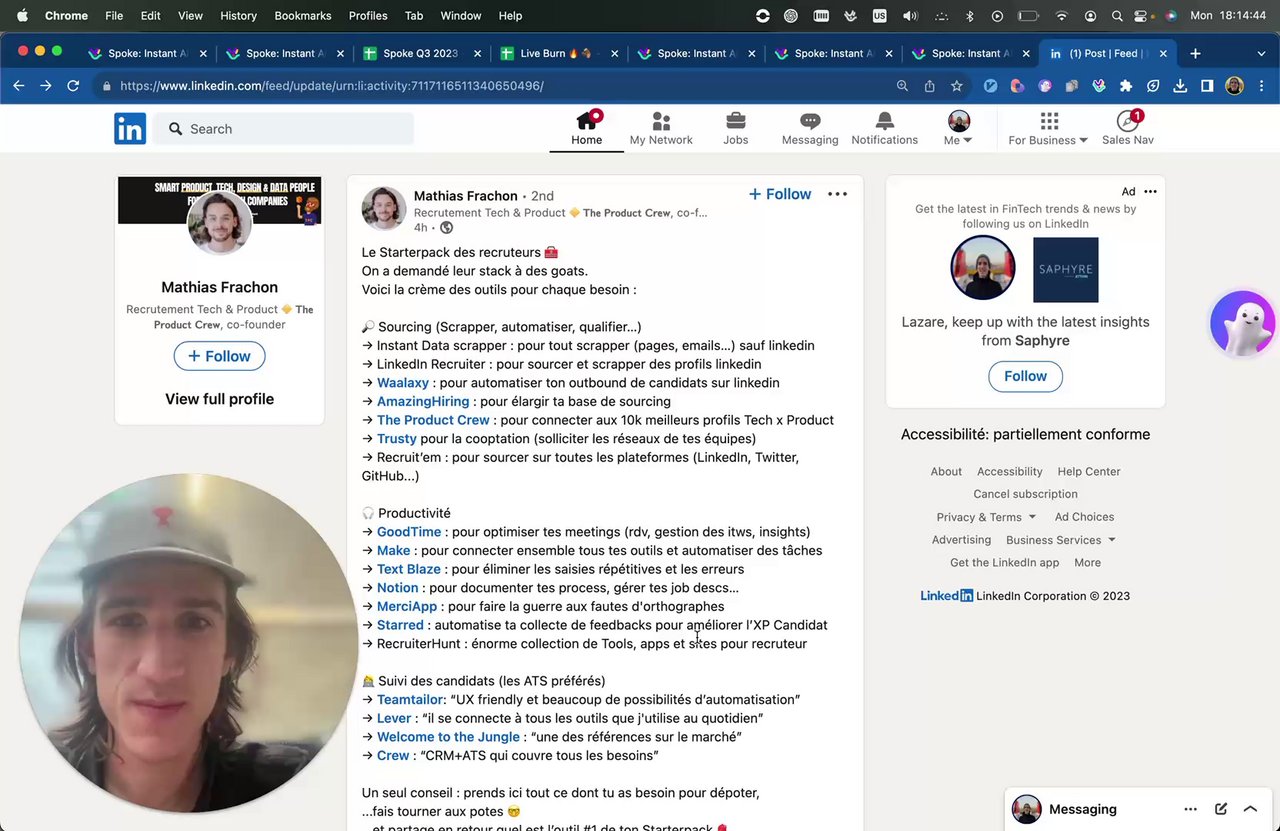Image resolution: width=1280 pixels, height=831 pixels.
Task: Follow Saphyre in the ad
Action: [x=1025, y=376]
